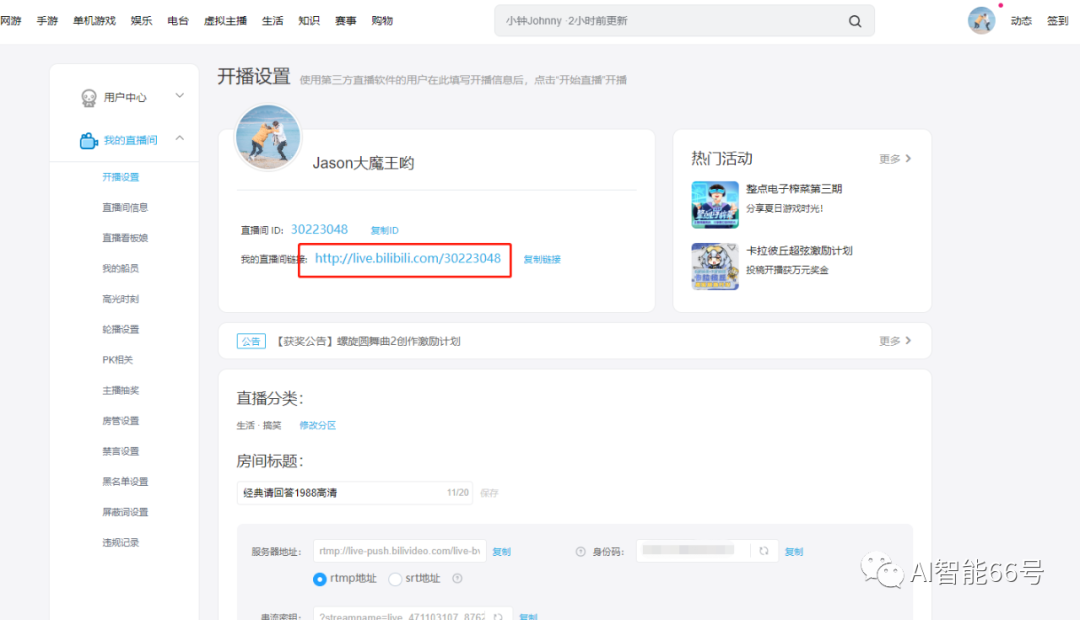Image resolution: width=1080 pixels, height=620 pixels.
Task: Edit the 房间标题 title field
Action: 355,493
